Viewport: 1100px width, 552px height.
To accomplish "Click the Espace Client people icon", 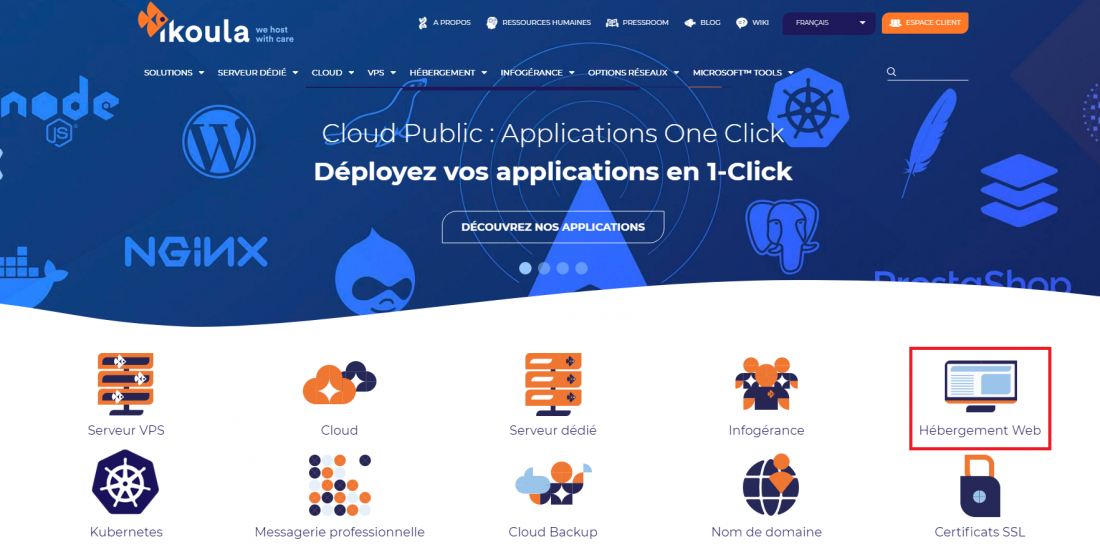I will [896, 22].
